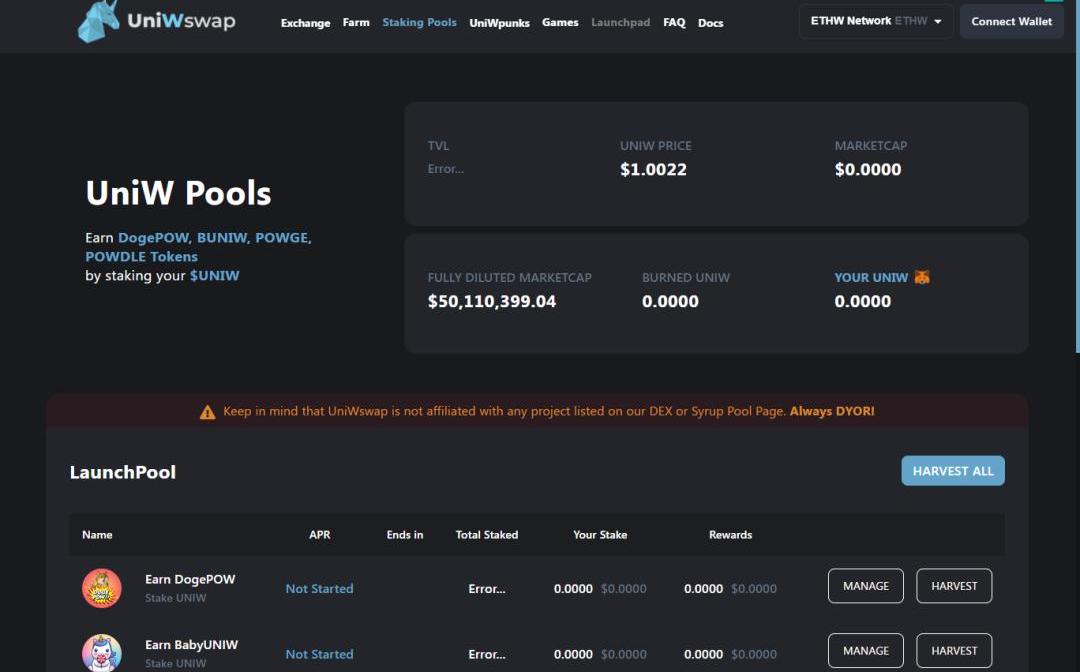Open the UniWpunks page
1080x672 pixels.
point(499,23)
